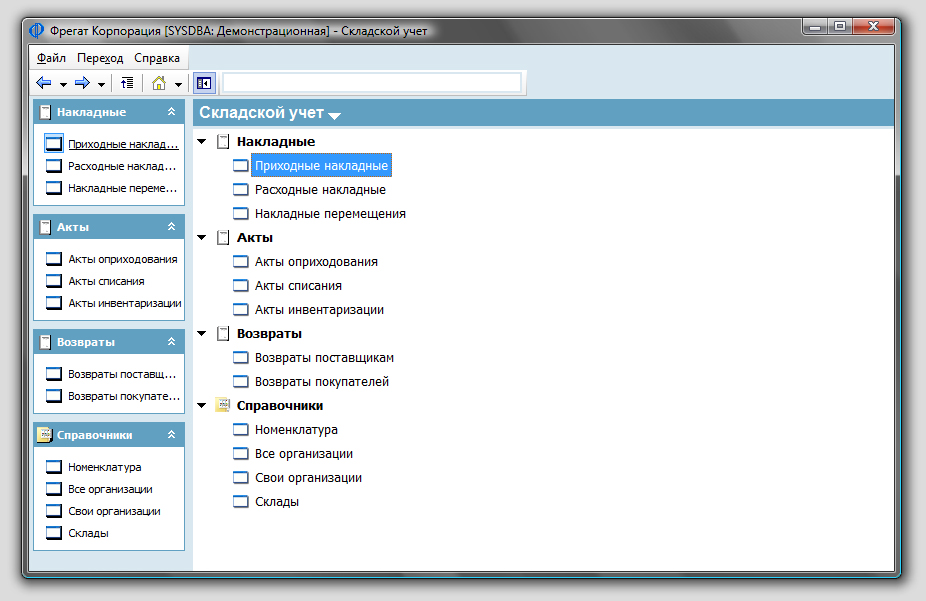The width and height of the screenshot is (926, 601).
Task: Open the Forward history dropdown arrow
Action: pos(102,84)
